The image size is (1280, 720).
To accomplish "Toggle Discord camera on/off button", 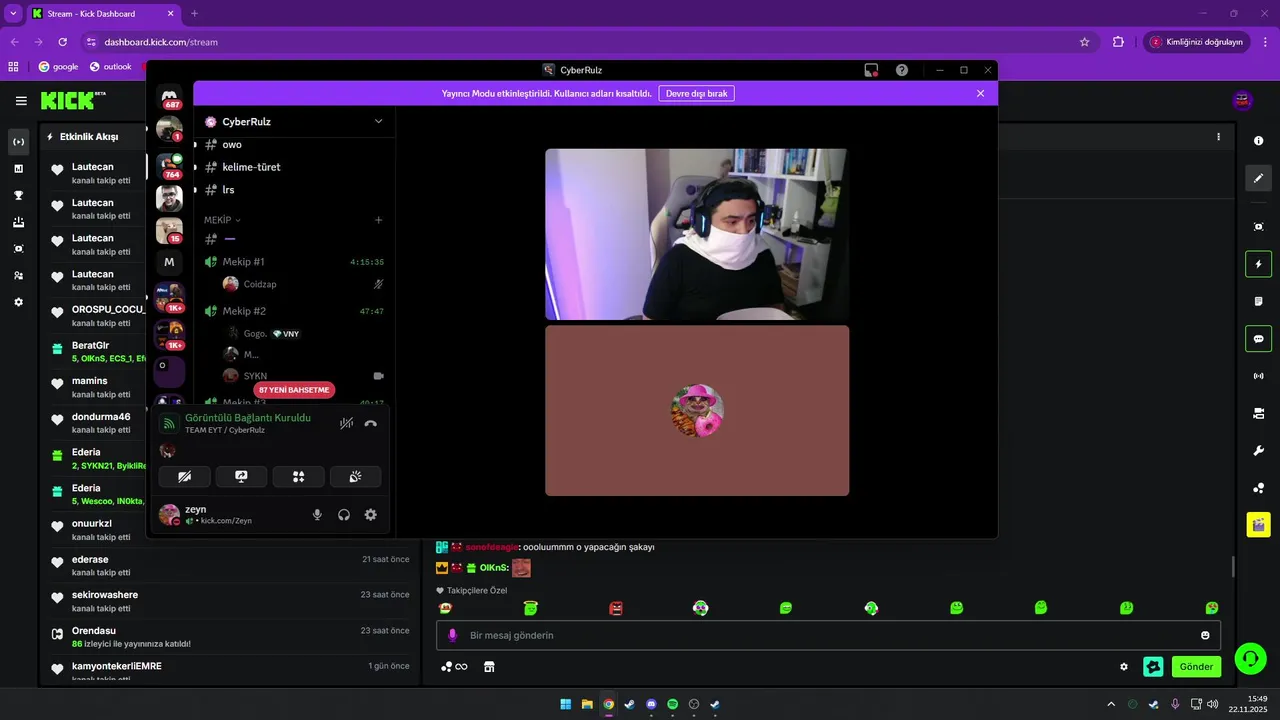I will click(185, 477).
